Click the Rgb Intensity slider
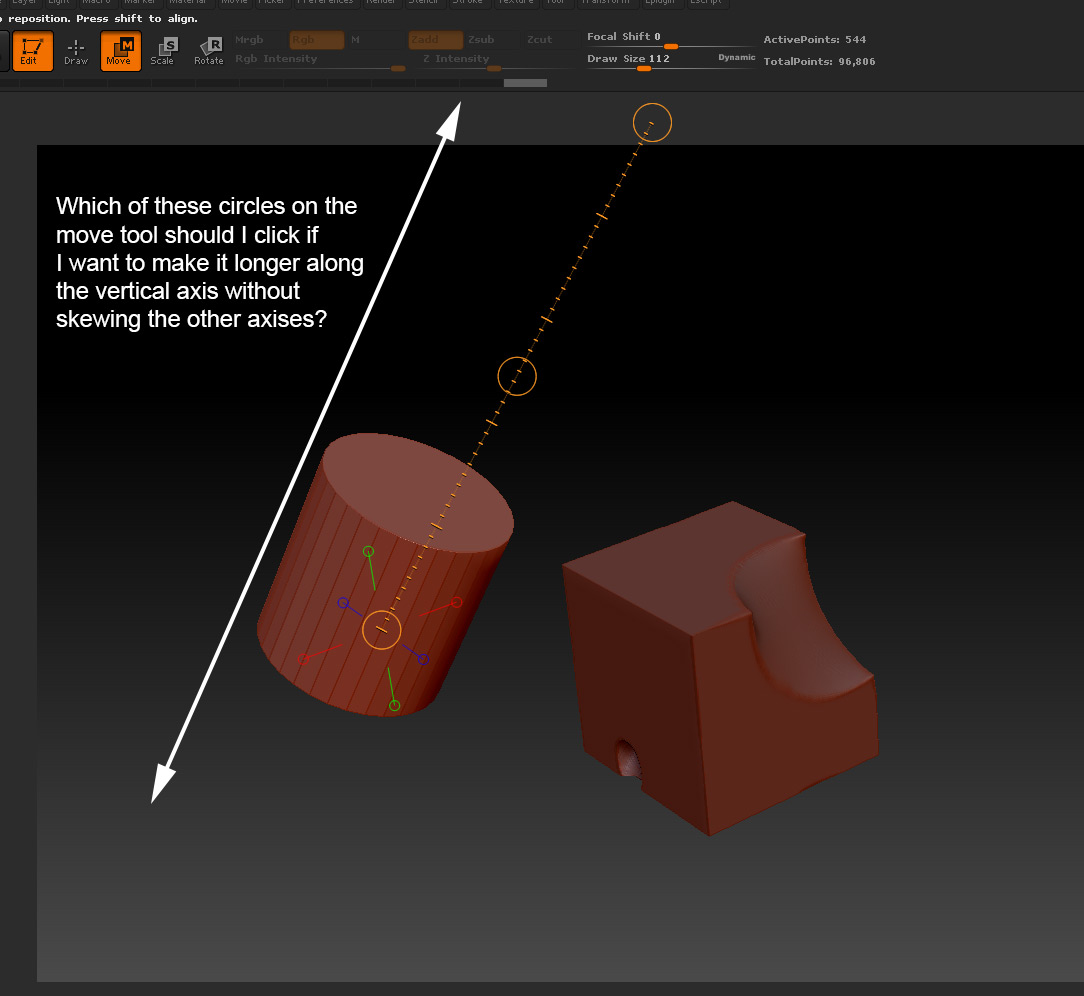 click(320, 61)
